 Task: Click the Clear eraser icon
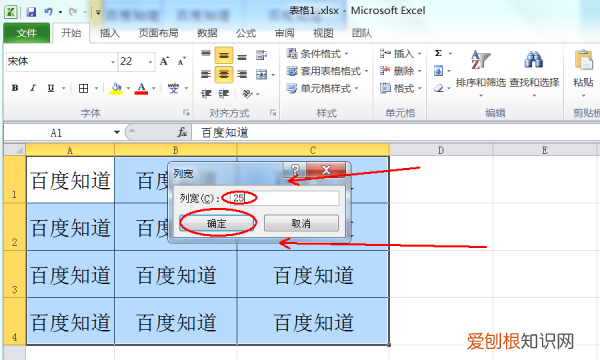click(x=439, y=88)
